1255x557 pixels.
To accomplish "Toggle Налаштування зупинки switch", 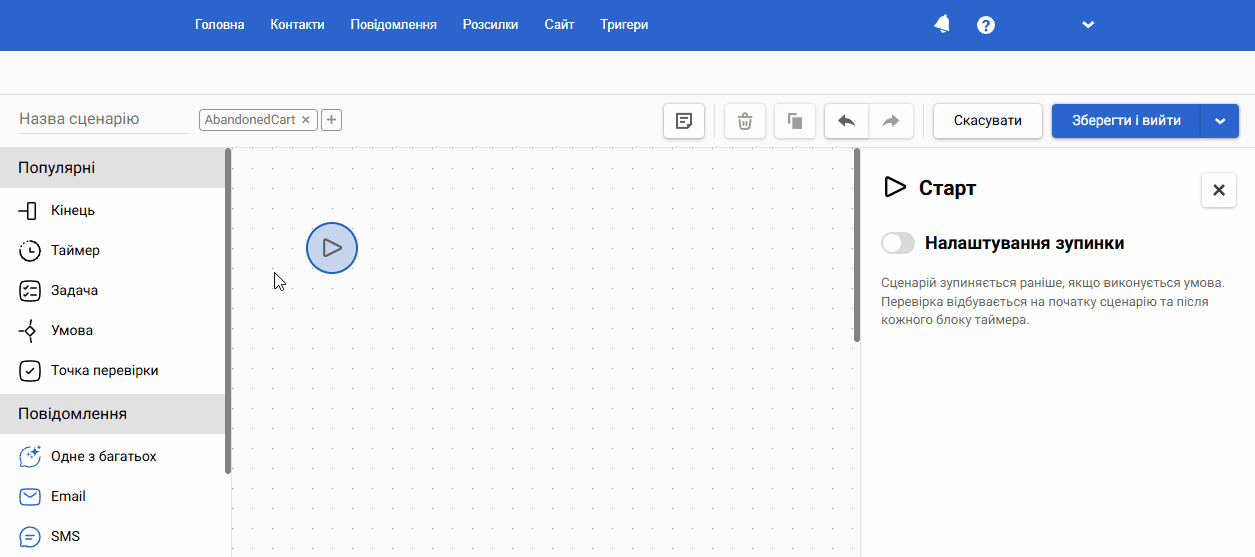I will [x=898, y=243].
